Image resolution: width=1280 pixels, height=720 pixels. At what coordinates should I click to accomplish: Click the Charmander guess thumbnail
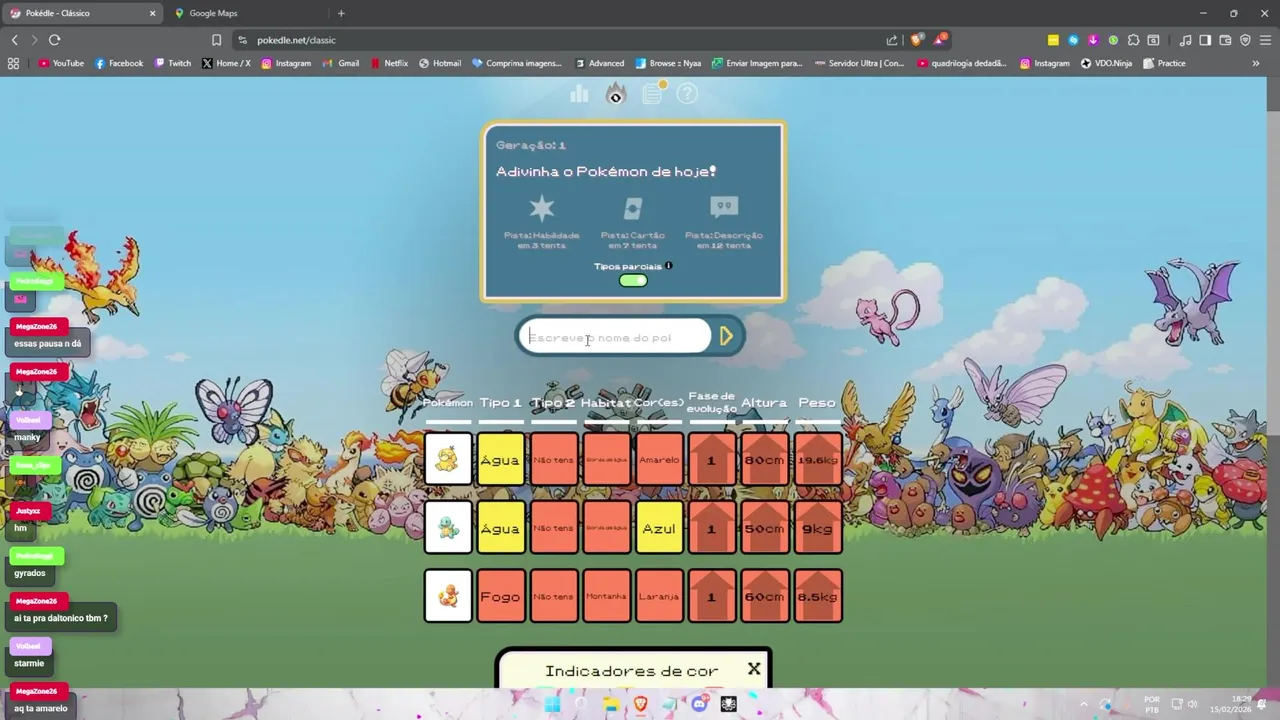click(x=448, y=596)
